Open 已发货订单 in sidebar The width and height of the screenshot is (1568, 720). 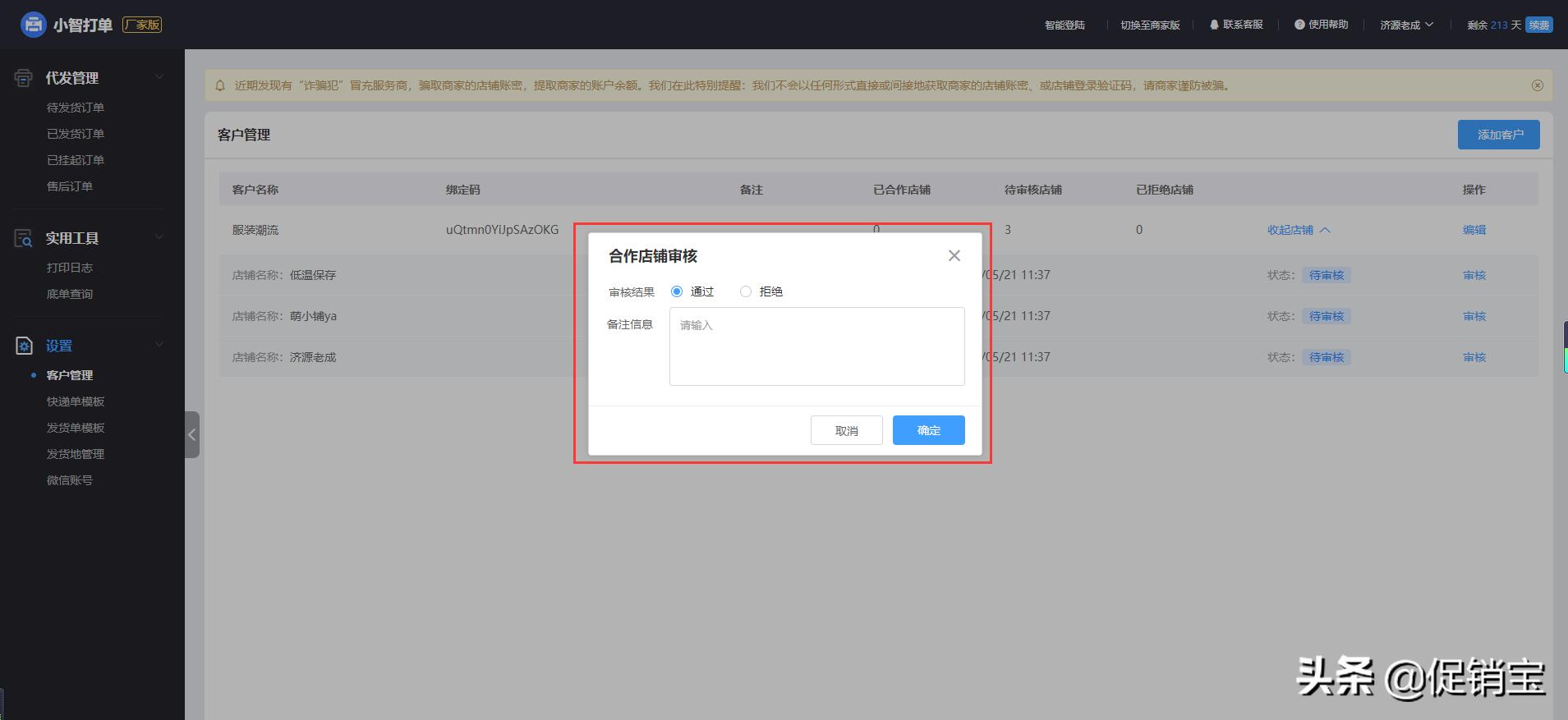tap(76, 134)
